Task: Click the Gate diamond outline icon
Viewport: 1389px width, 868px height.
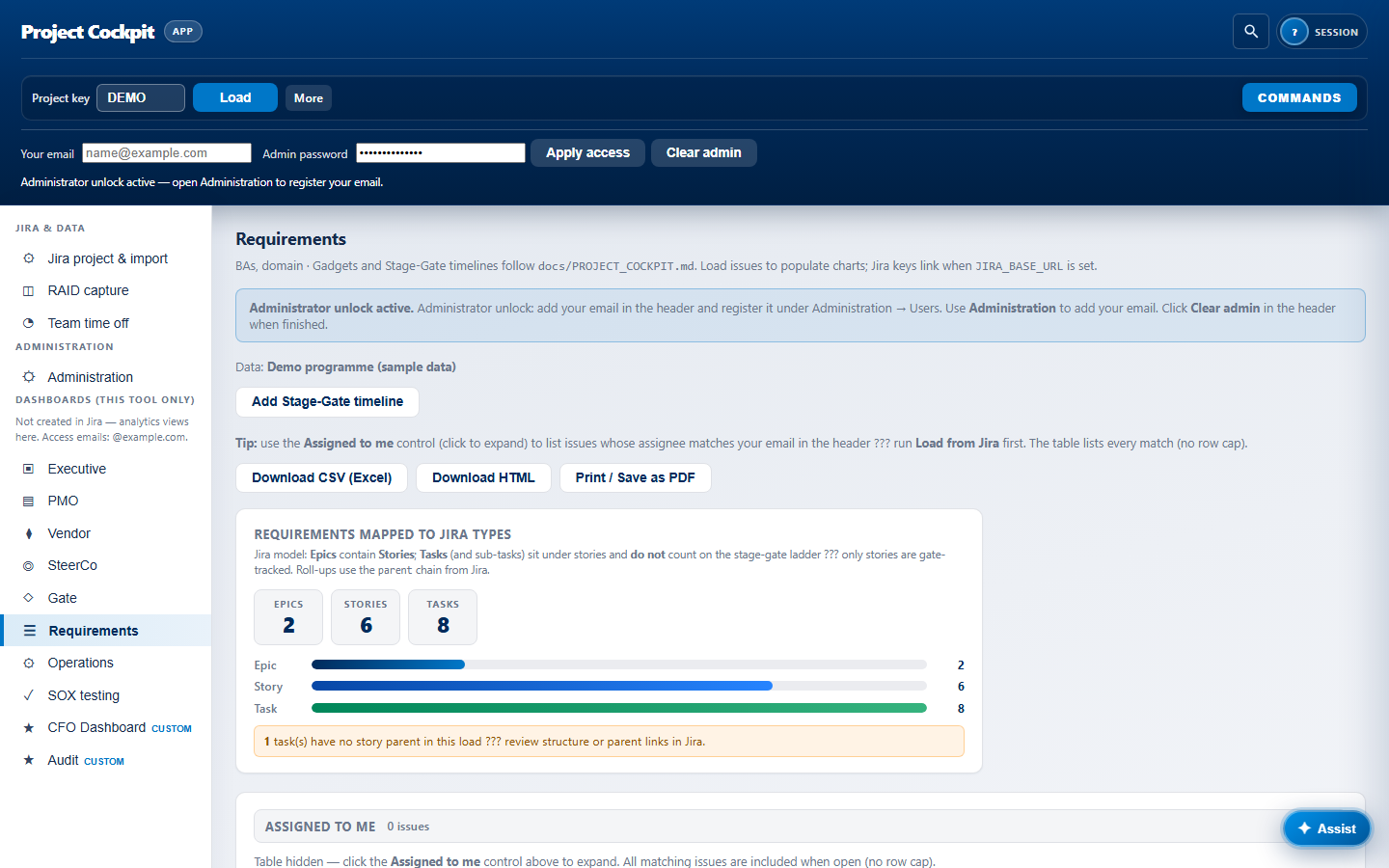Action: [x=29, y=598]
